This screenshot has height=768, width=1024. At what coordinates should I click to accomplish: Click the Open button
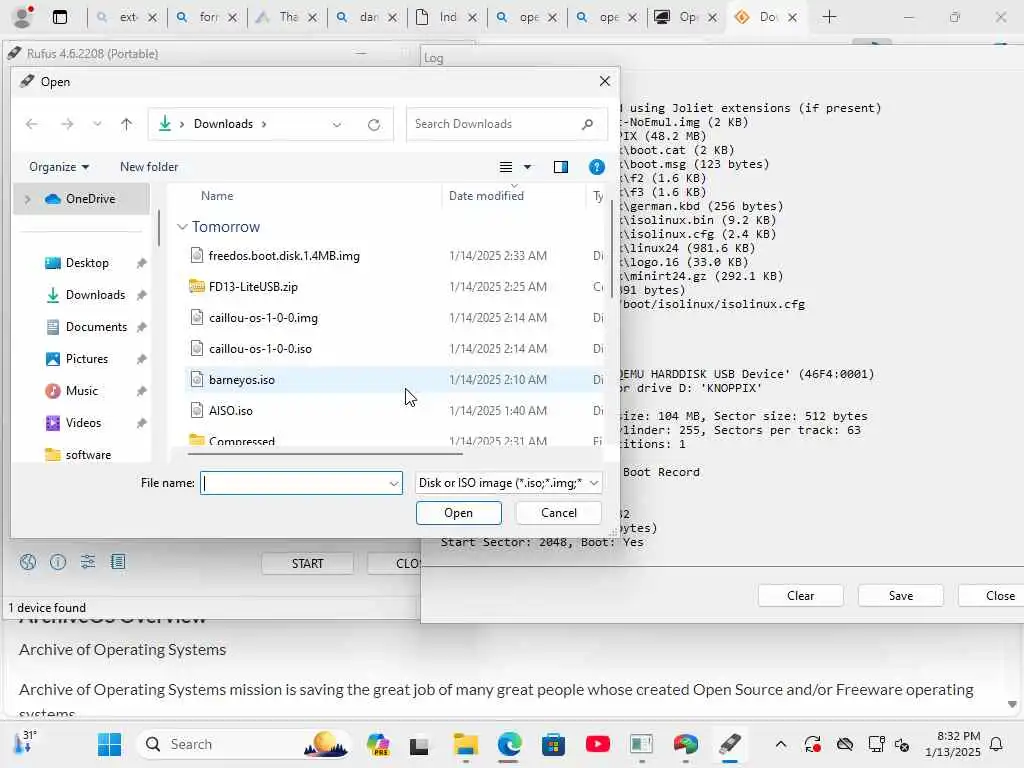click(458, 513)
